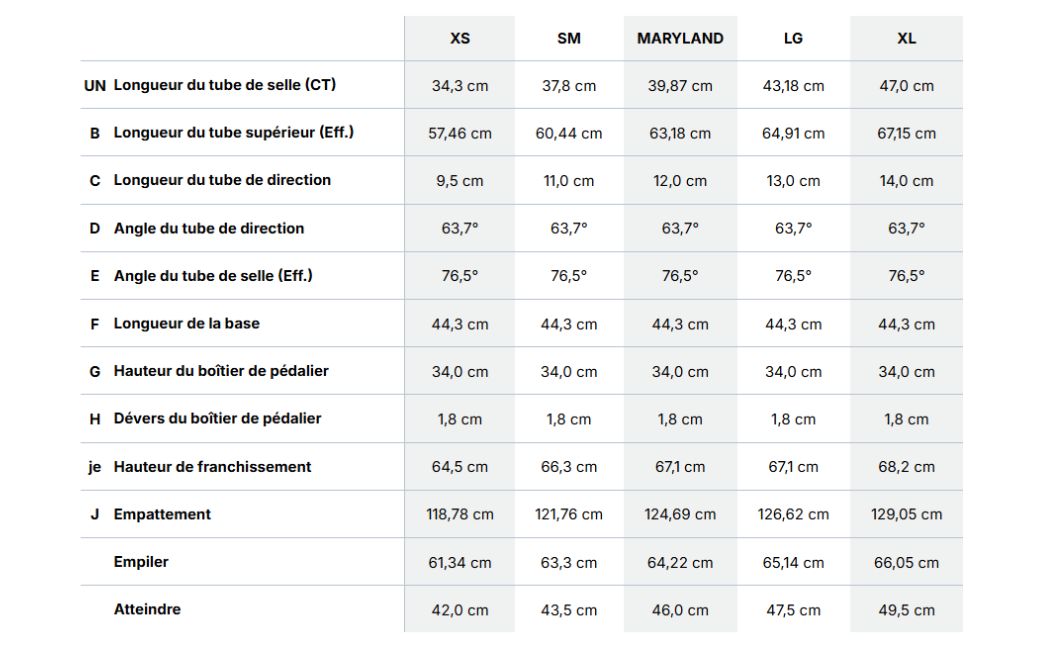This screenshot has width=1040, height=650.
Task: Click the 'Longueur de la base' label
Action: coord(186,324)
